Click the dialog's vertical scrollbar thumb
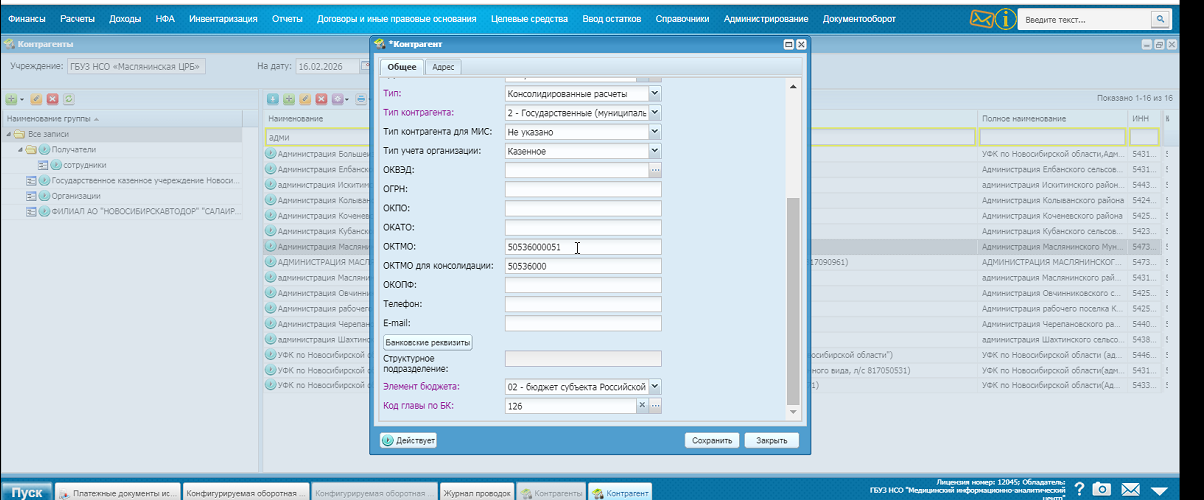1204x500 pixels. (x=795, y=300)
